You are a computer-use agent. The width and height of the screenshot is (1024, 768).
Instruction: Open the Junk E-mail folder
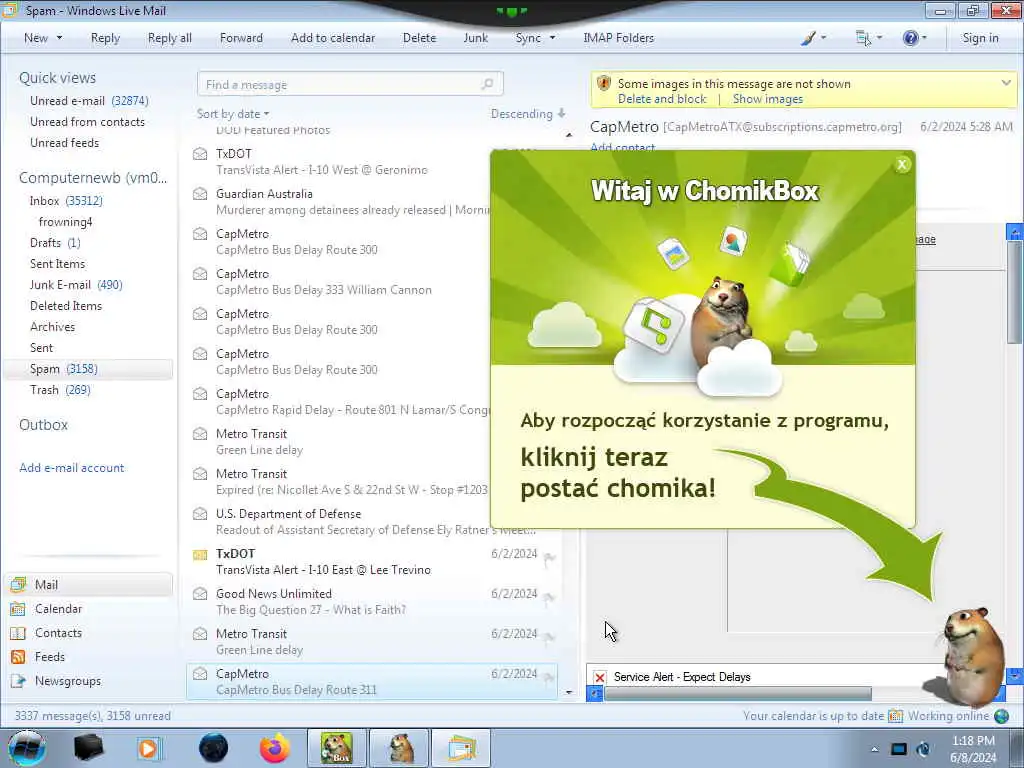(76, 285)
